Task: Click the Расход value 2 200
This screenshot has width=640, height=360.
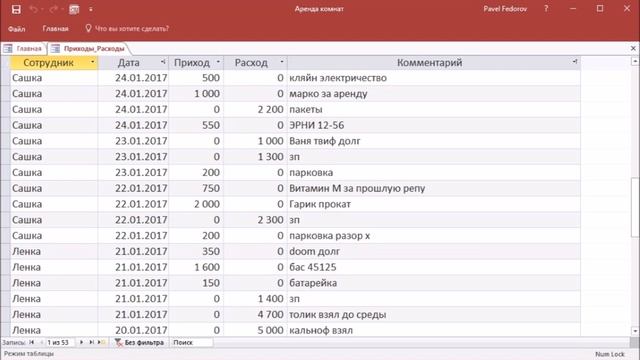Action: coord(256,109)
